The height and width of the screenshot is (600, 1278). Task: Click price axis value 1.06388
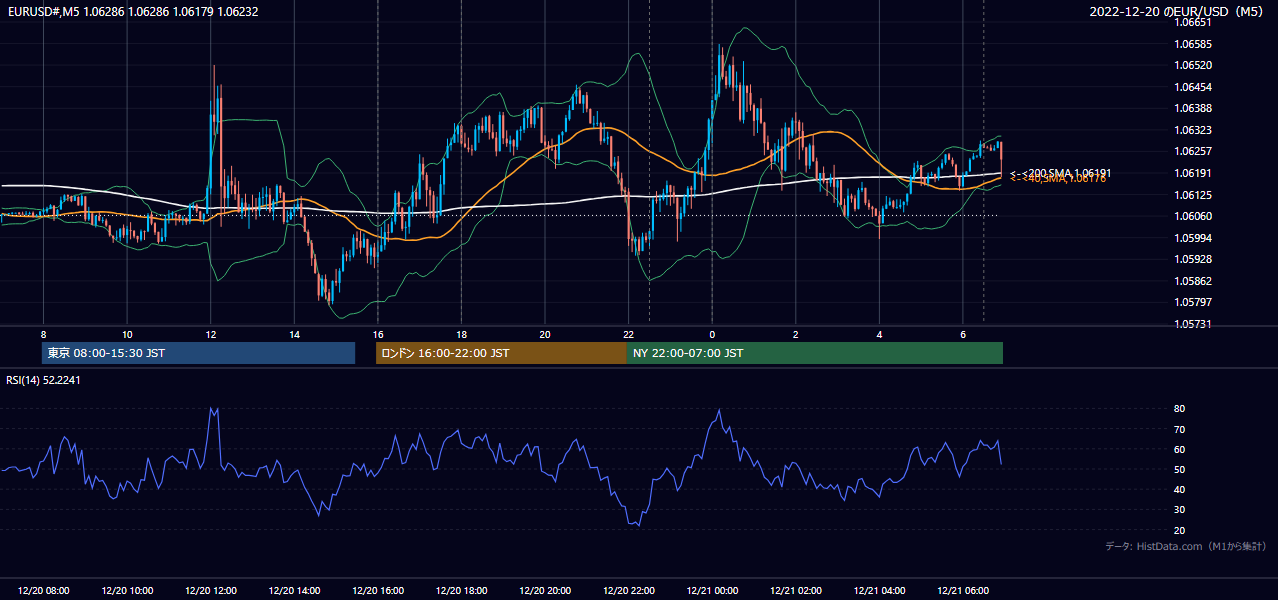point(1193,108)
